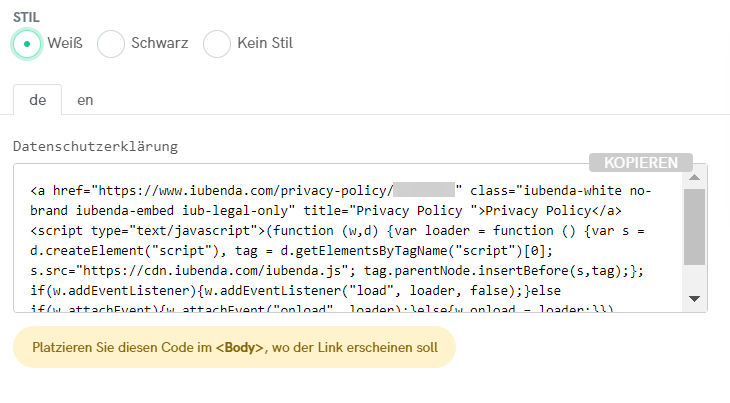Click the code box scroll-up arrow
Viewport: 730px width, 403px height.
[695, 176]
